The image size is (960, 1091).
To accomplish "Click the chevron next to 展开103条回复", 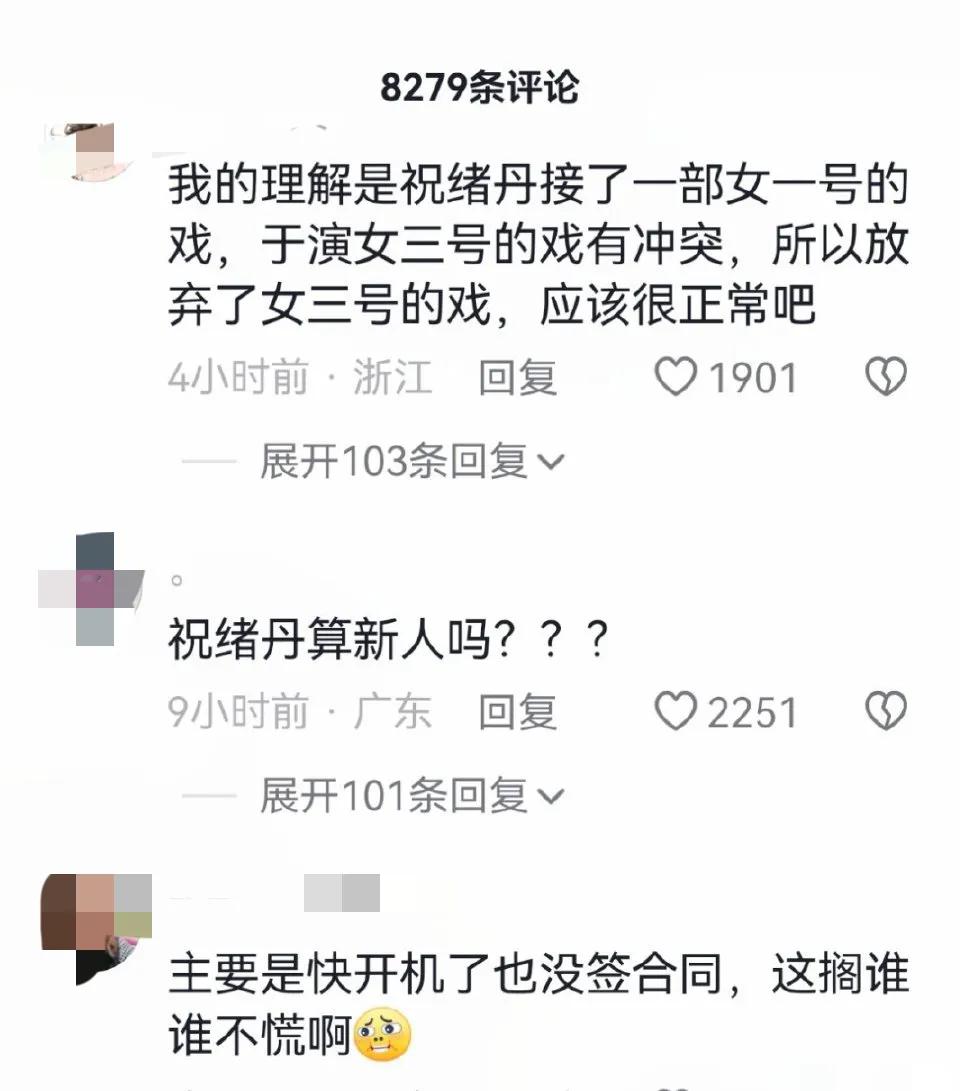I will 551,462.
